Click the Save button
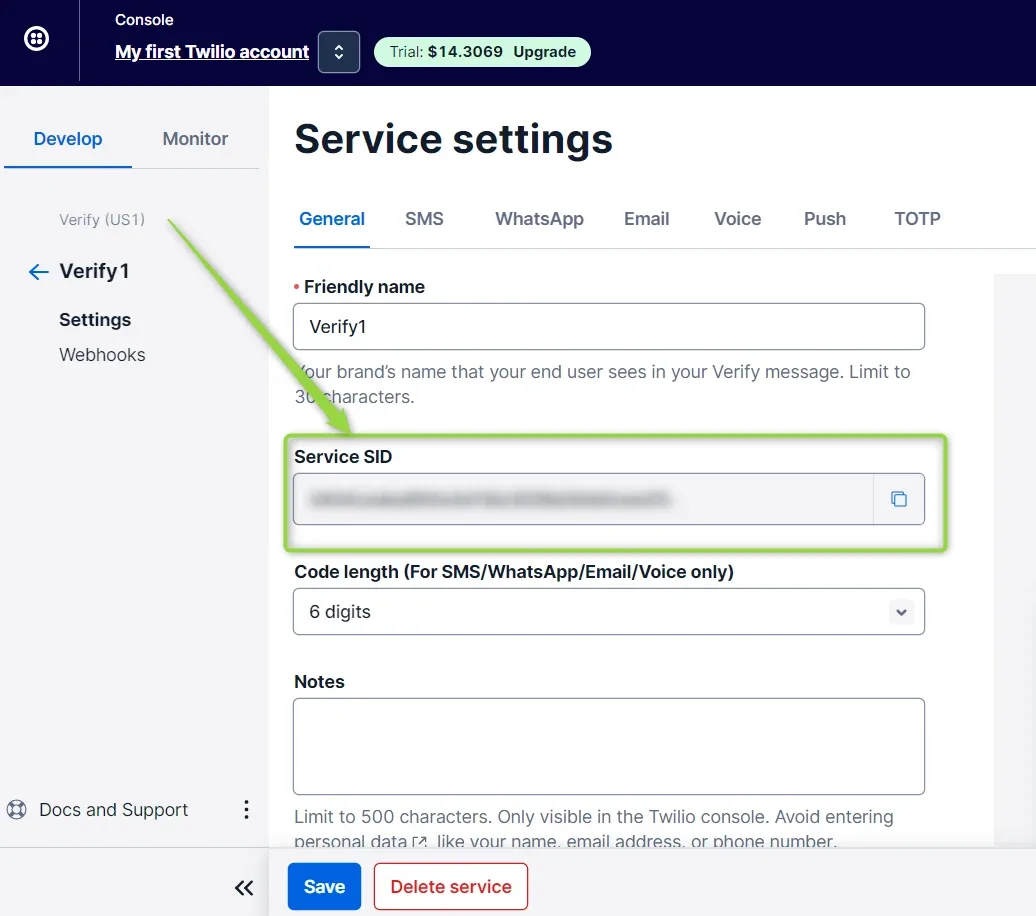This screenshot has height=916, width=1036. (324, 886)
